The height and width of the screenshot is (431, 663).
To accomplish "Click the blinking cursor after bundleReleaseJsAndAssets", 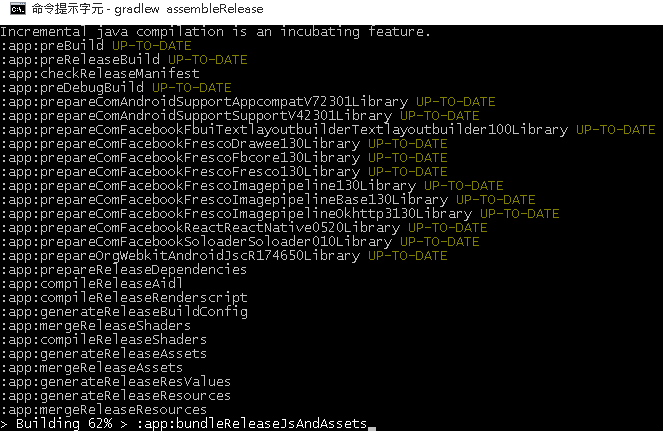I will pos(371,425).
